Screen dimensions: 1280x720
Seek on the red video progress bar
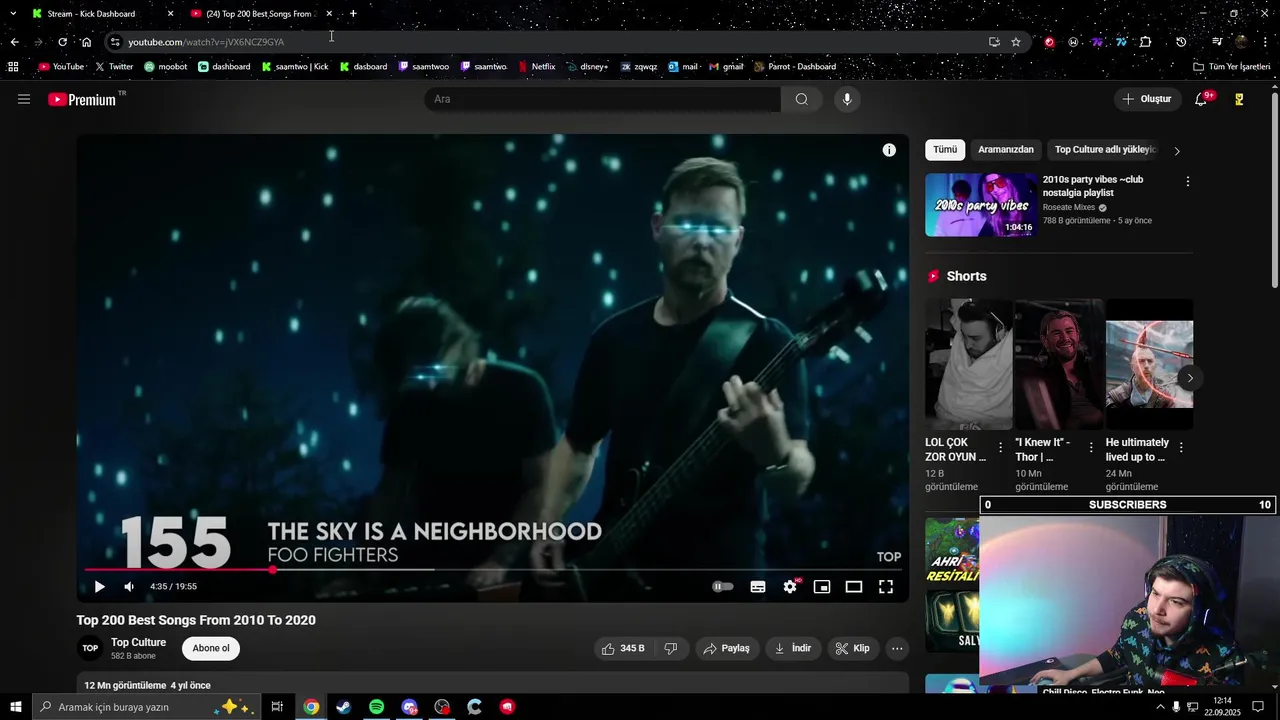click(x=493, y=570)
